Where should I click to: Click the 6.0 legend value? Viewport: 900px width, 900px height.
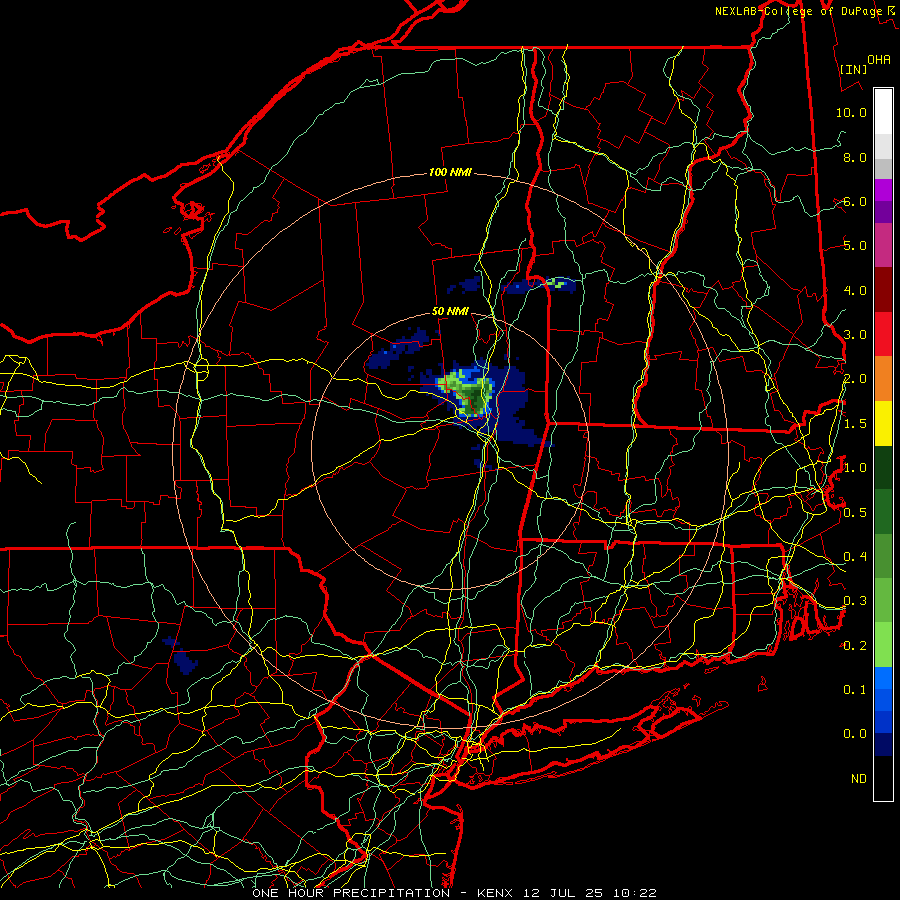coord(855,201)
